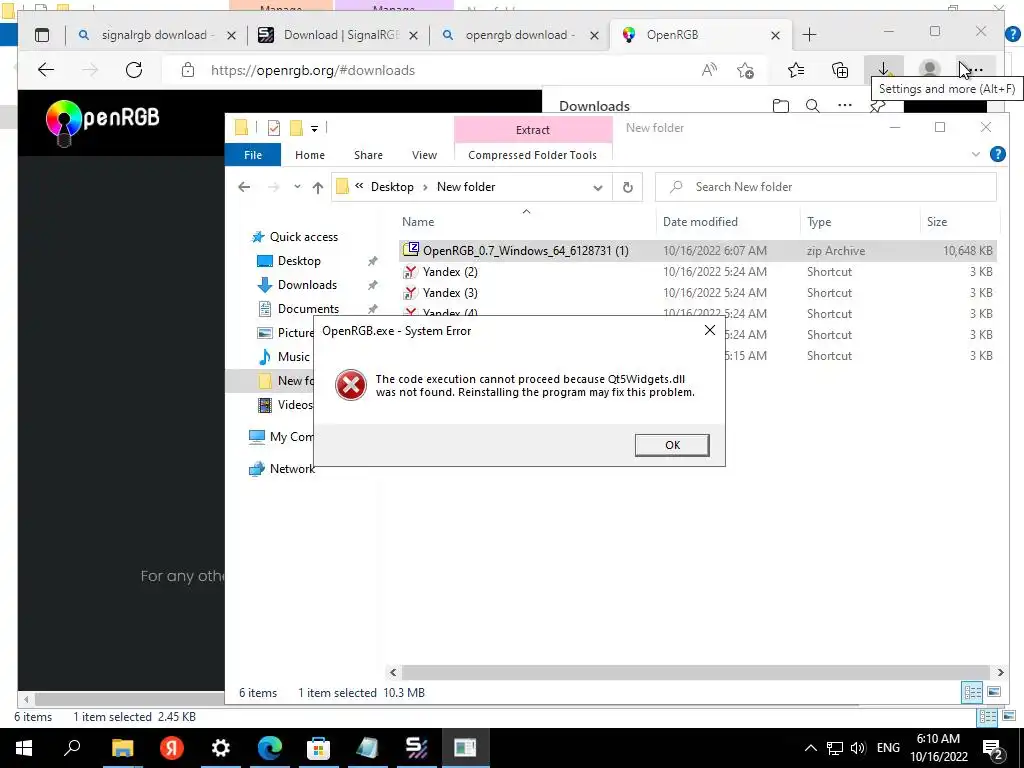Viewport: 1024px width, 768px height.
Task: Reload the openrgb.org page
Action: point(134,70)
